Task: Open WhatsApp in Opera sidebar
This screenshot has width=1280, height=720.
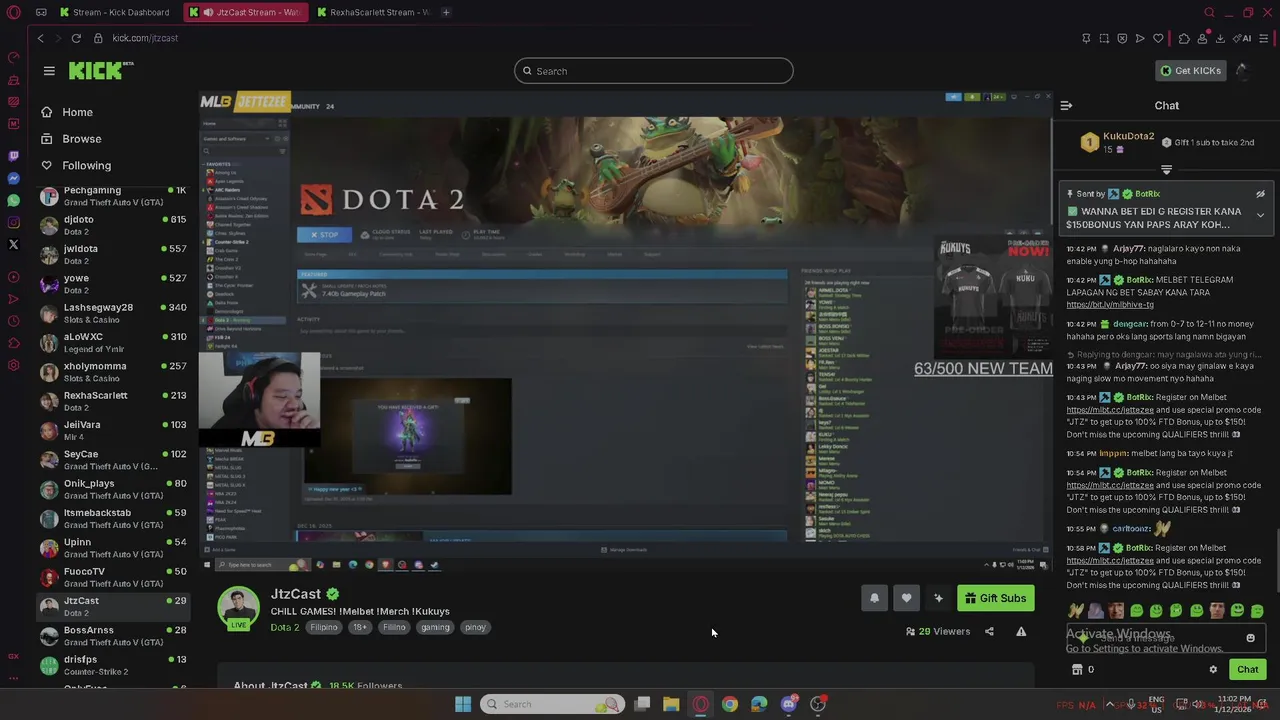Action: [13, 200]
